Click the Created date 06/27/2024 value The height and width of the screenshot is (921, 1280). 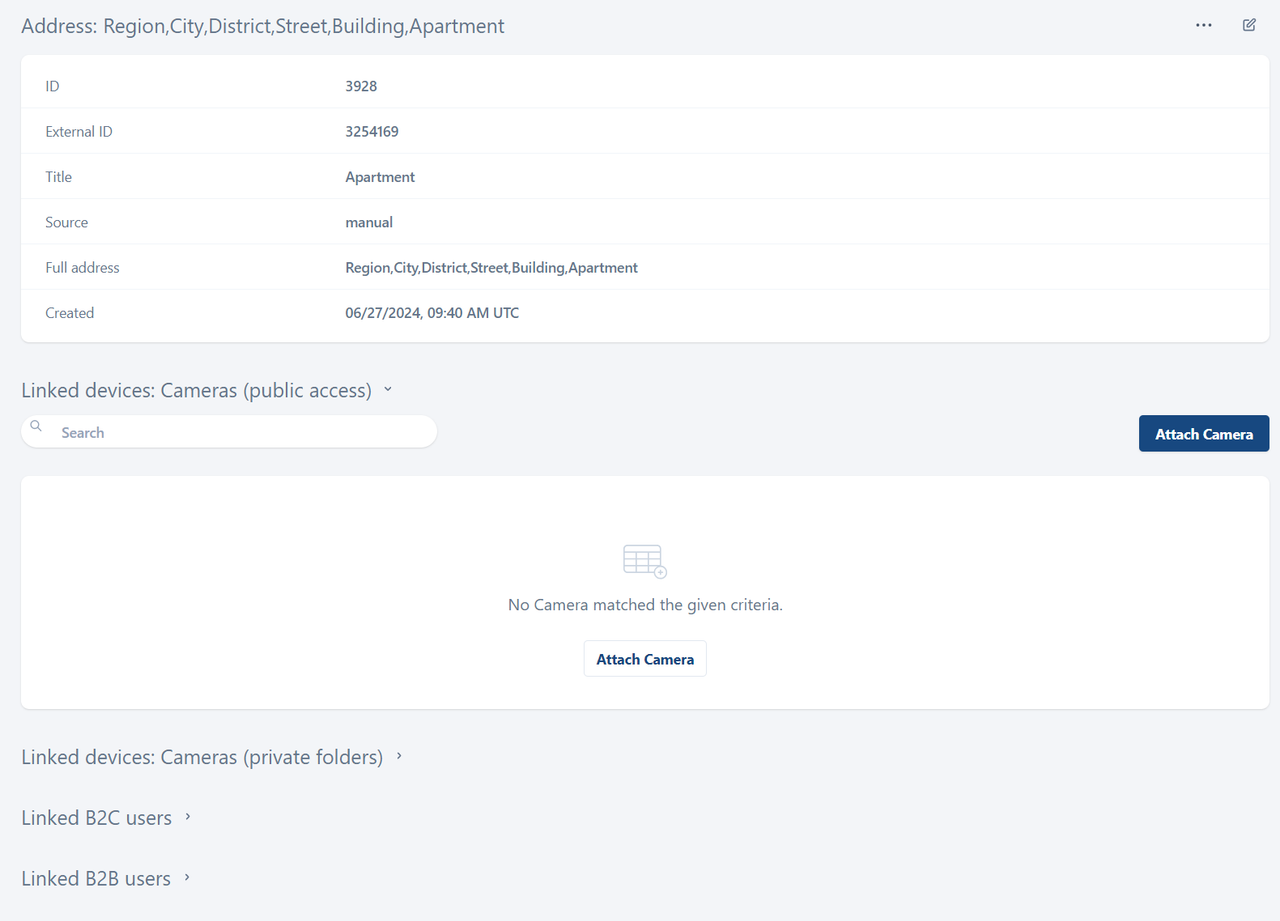(x=432, y=313)
